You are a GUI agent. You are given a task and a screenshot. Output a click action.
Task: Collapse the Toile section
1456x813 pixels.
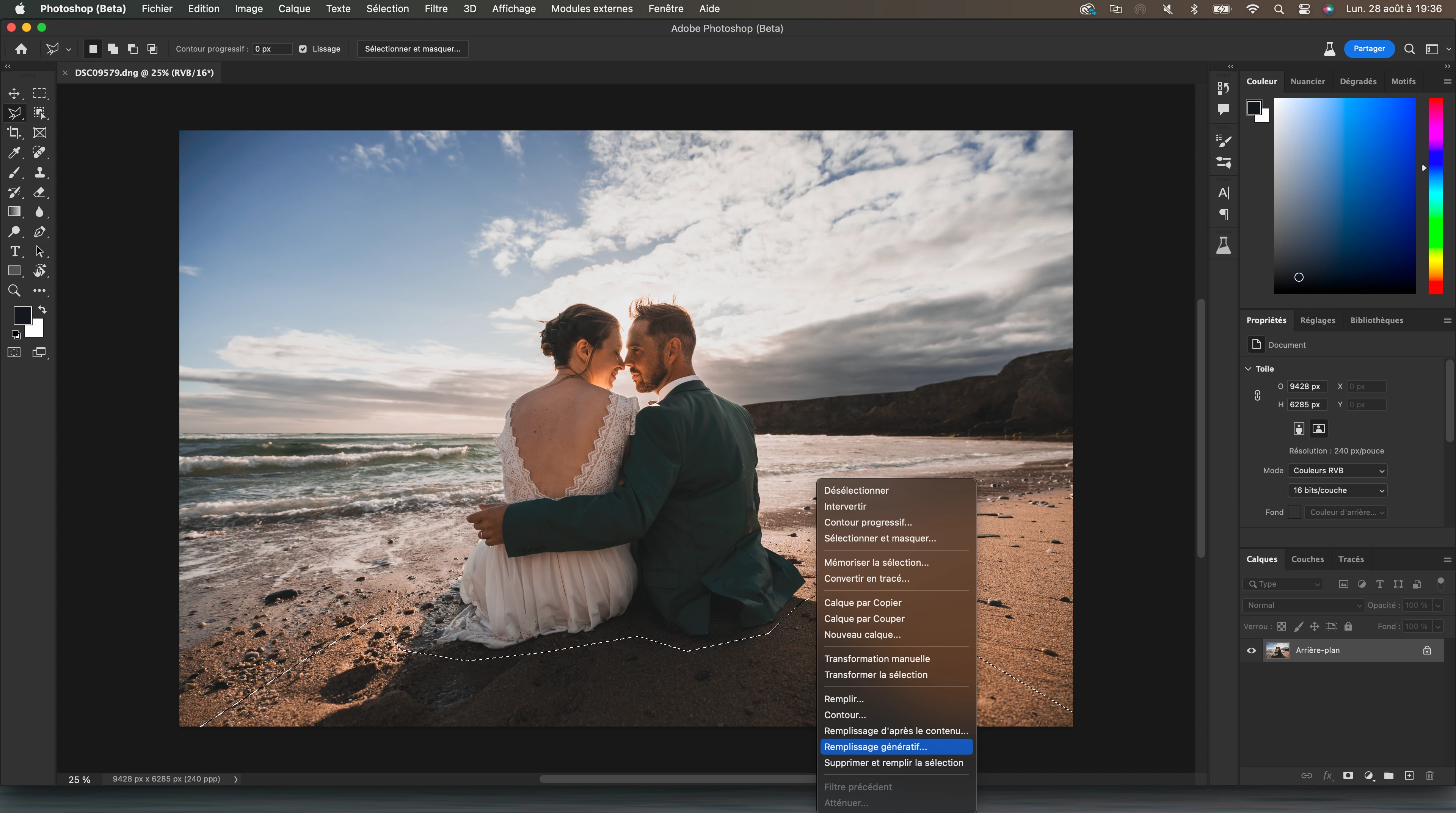pyautogui.click(x=1249, y=369)
